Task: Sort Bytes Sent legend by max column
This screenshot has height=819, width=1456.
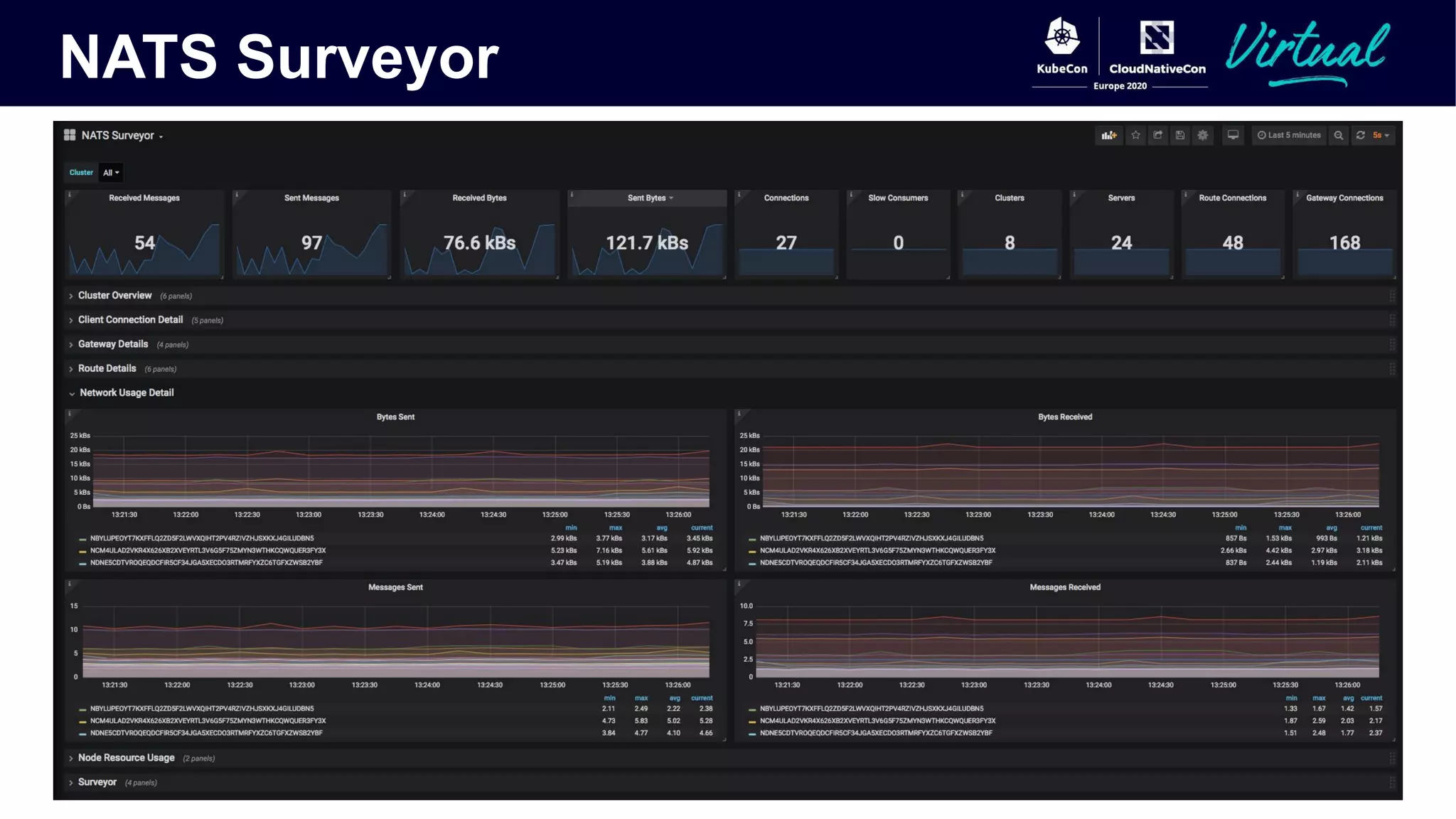Action: tap(616, 528)
